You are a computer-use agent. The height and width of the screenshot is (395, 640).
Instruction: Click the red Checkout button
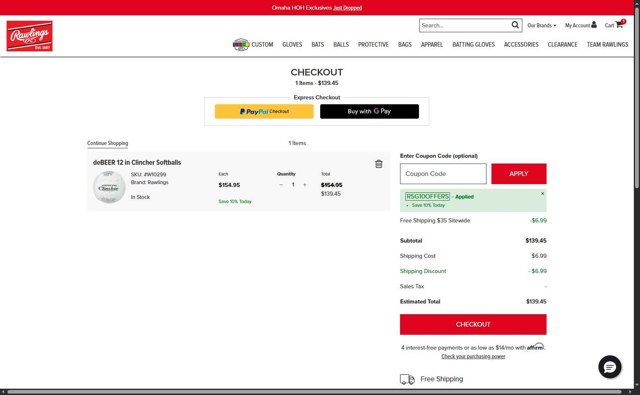473,324
